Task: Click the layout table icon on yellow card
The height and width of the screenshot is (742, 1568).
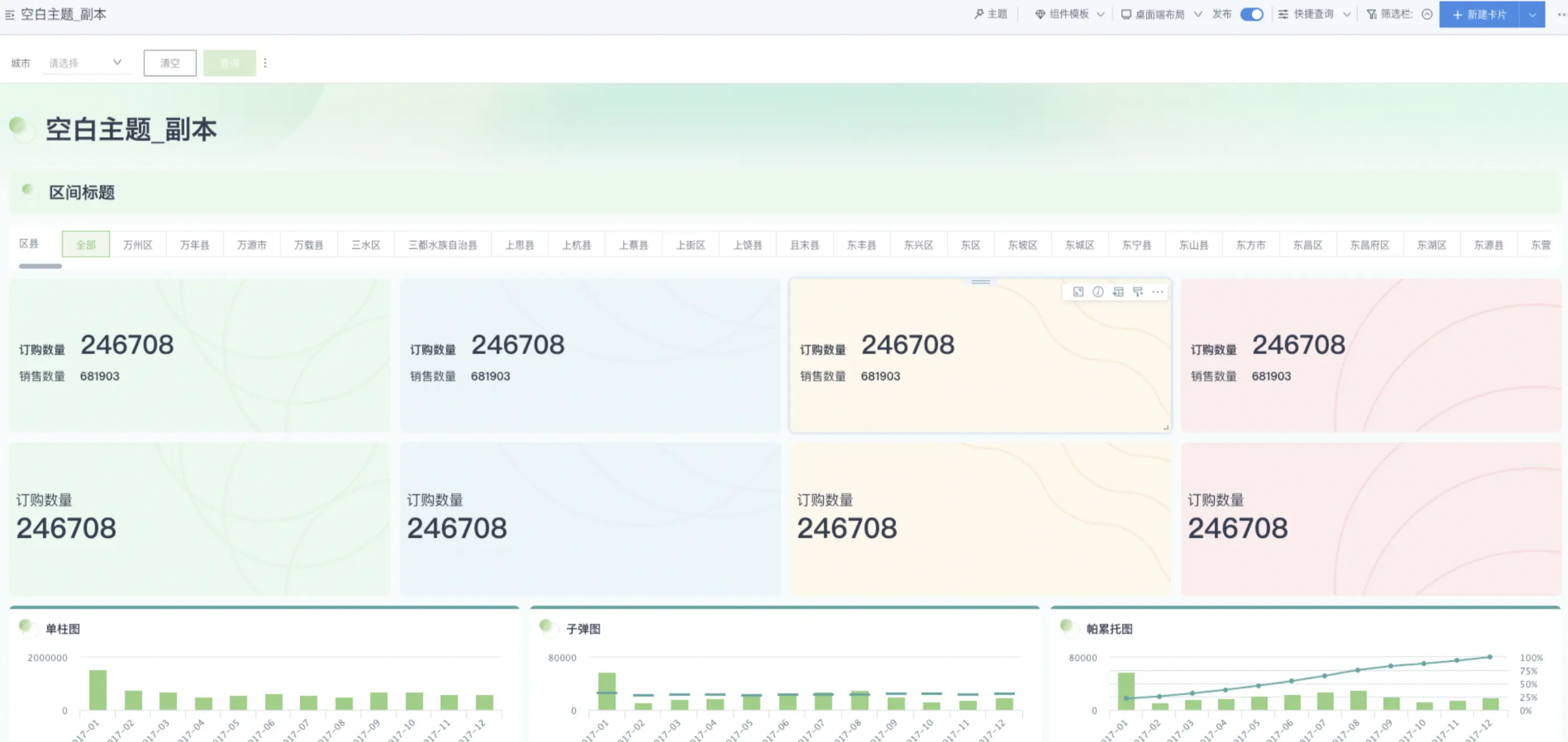Action: click(1118, 291)
